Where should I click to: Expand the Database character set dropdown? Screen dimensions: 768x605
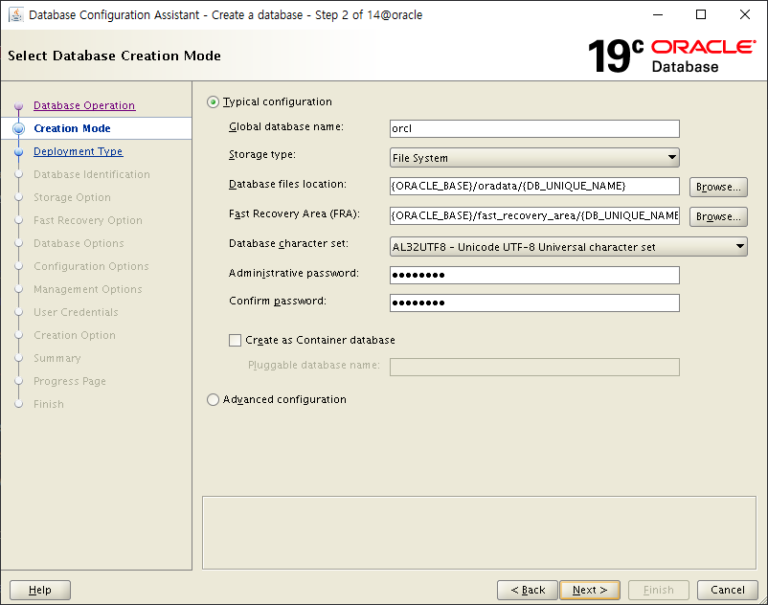coord(568,247)
